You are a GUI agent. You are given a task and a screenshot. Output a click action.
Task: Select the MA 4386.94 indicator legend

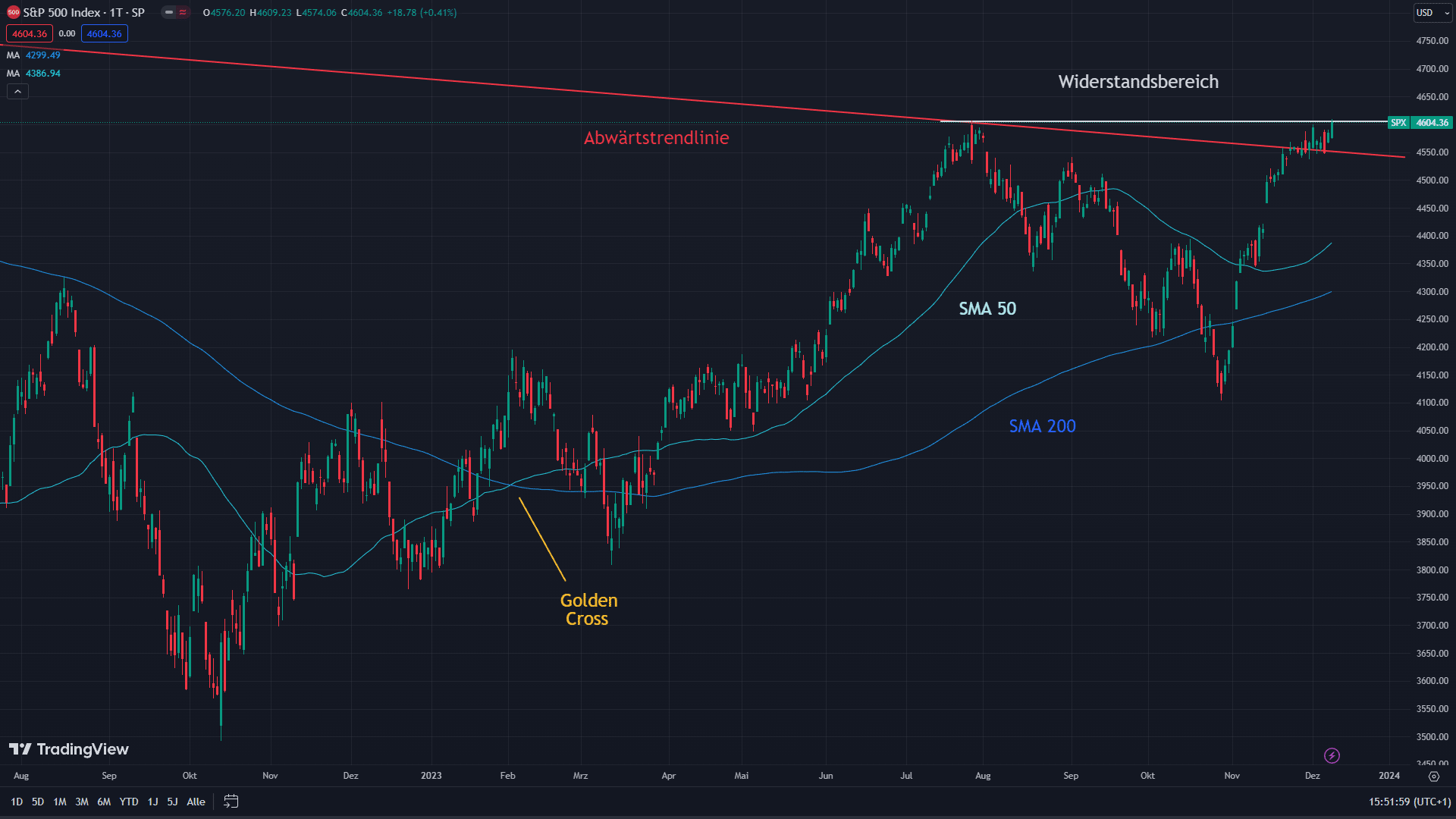(33, 73)
